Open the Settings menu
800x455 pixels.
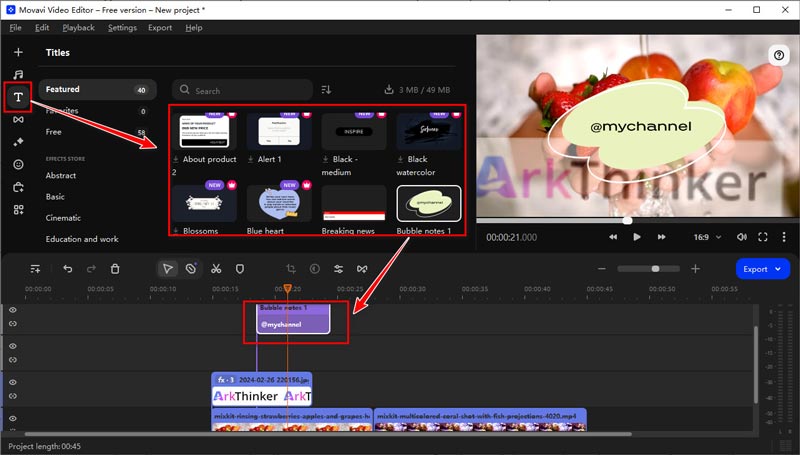pos(122,28)
